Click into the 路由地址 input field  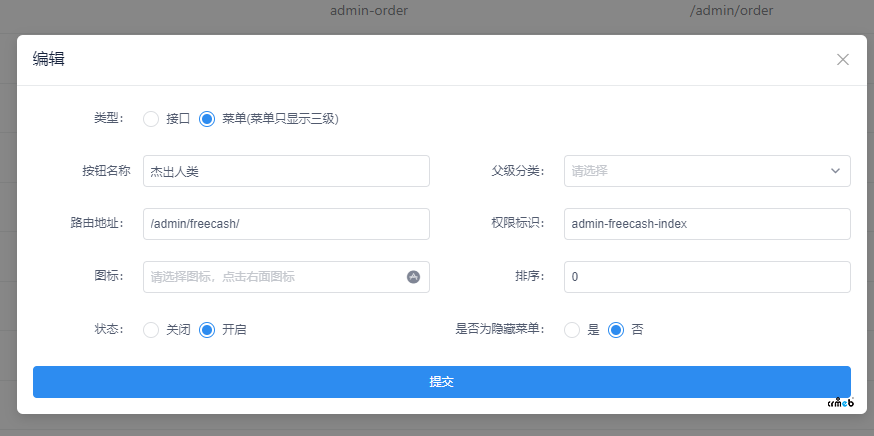pos(287,224)
